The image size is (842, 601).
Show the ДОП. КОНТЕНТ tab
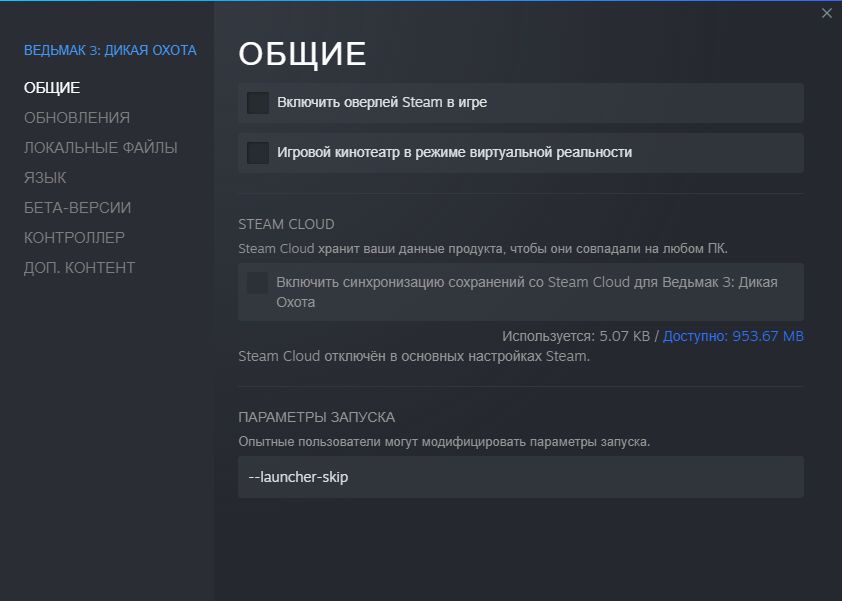[x=80, y=268]
